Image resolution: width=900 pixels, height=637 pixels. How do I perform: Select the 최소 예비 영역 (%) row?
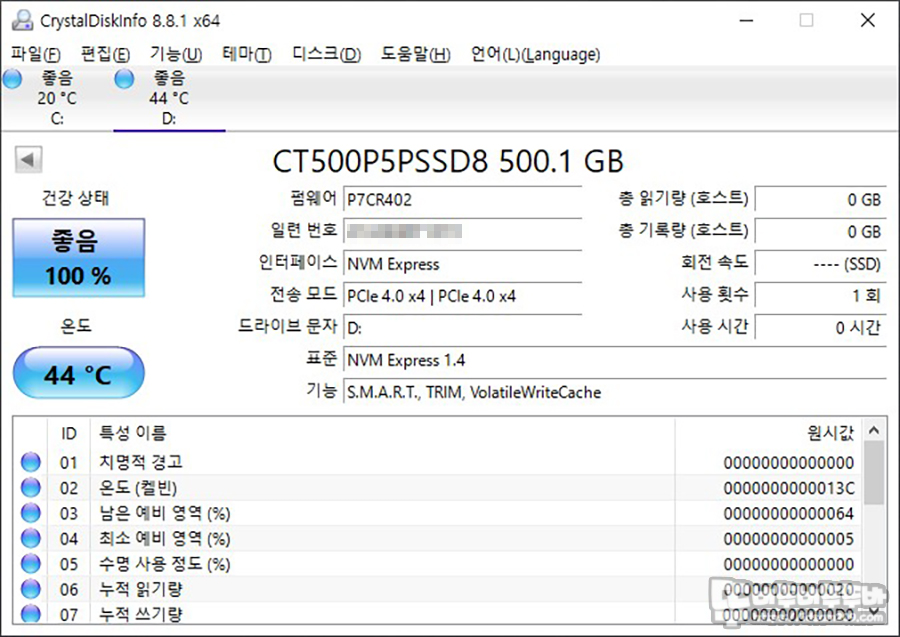pos(437,538)
